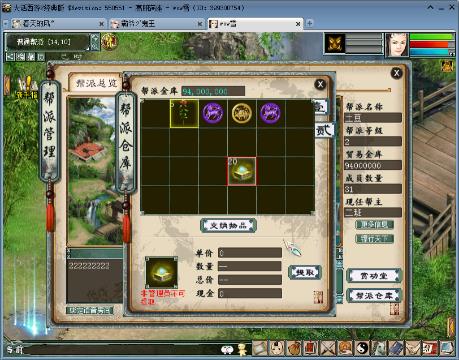459x360 pixels.
Task: Click the guild scenery image thumbnail
Action: pos(95,171)
